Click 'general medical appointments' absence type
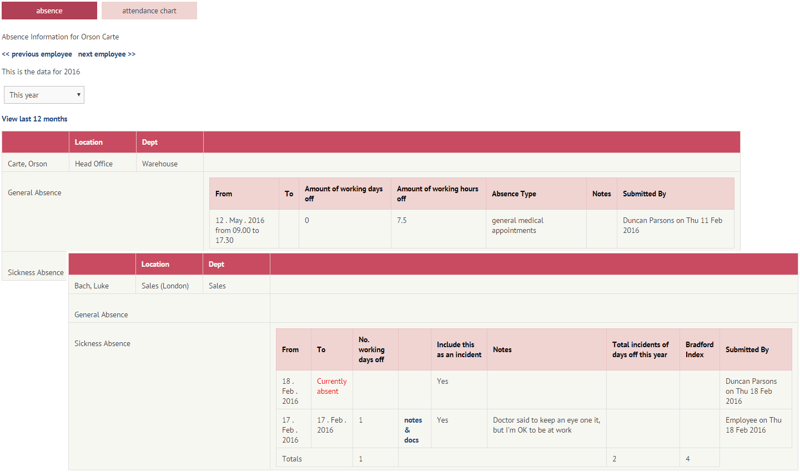Viewport: 800px width, 472px height. tap(517, 225)
